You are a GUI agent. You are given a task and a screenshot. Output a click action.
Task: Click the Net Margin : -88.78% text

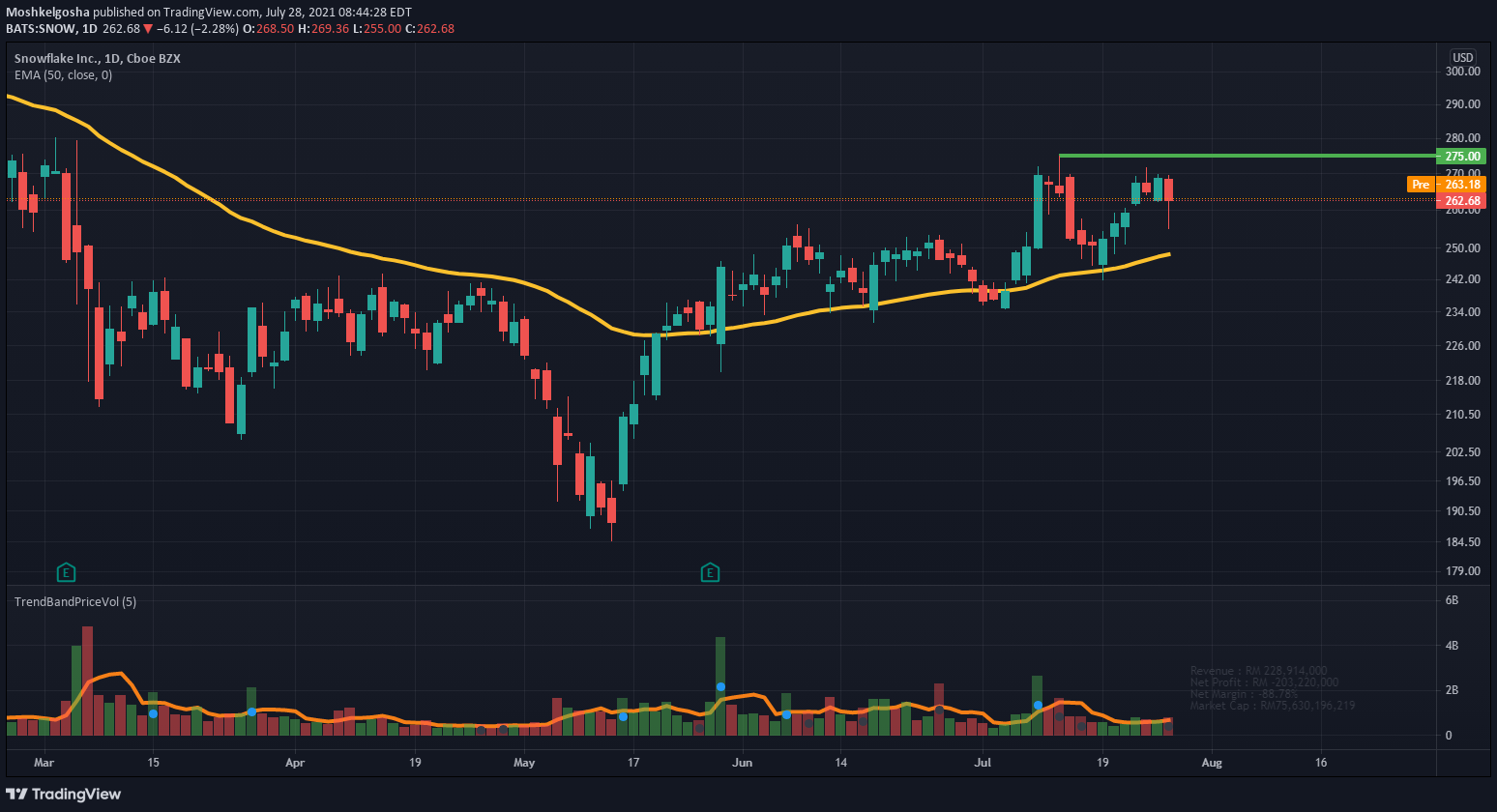(x=1244, y=694)
